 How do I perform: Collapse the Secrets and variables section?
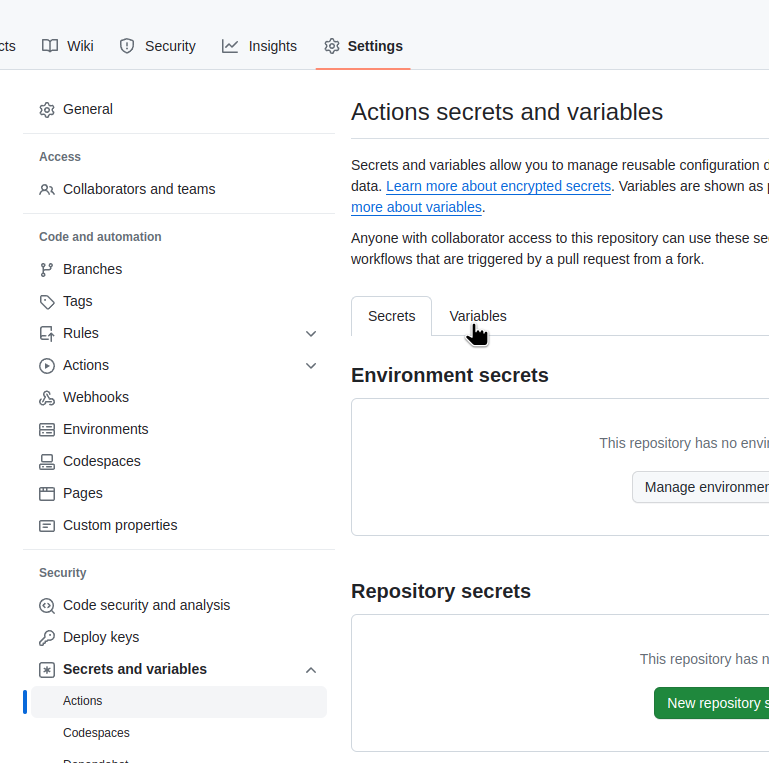(x=311, y=670)
